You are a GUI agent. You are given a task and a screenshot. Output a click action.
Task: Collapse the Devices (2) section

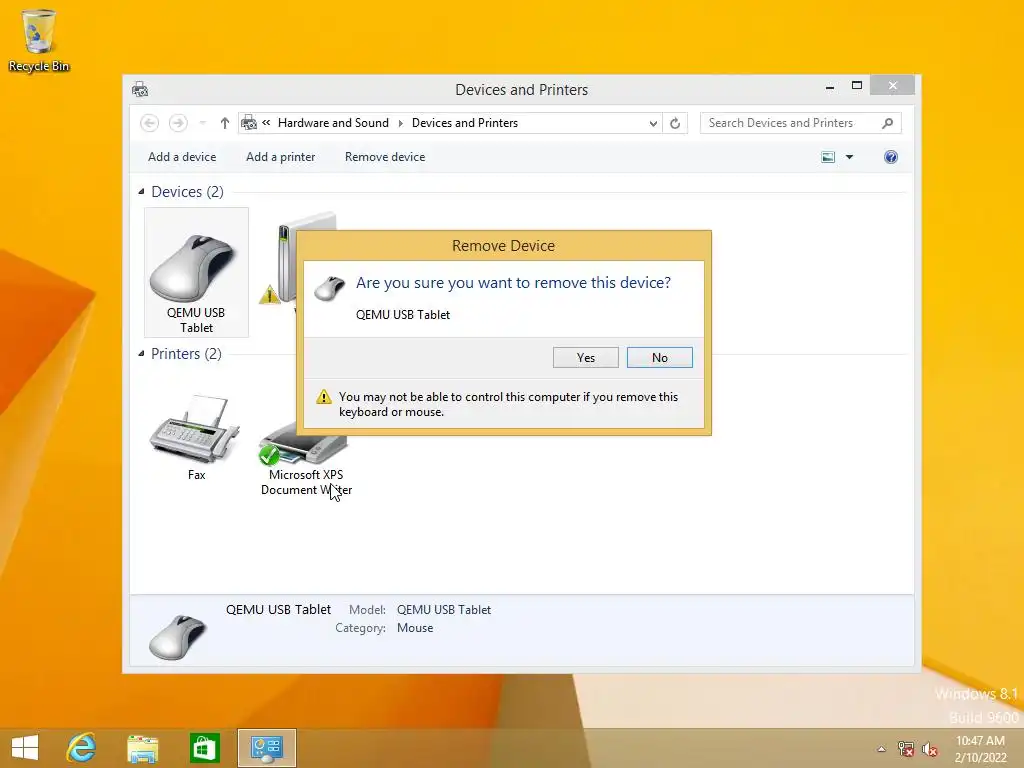coord(141,191)
